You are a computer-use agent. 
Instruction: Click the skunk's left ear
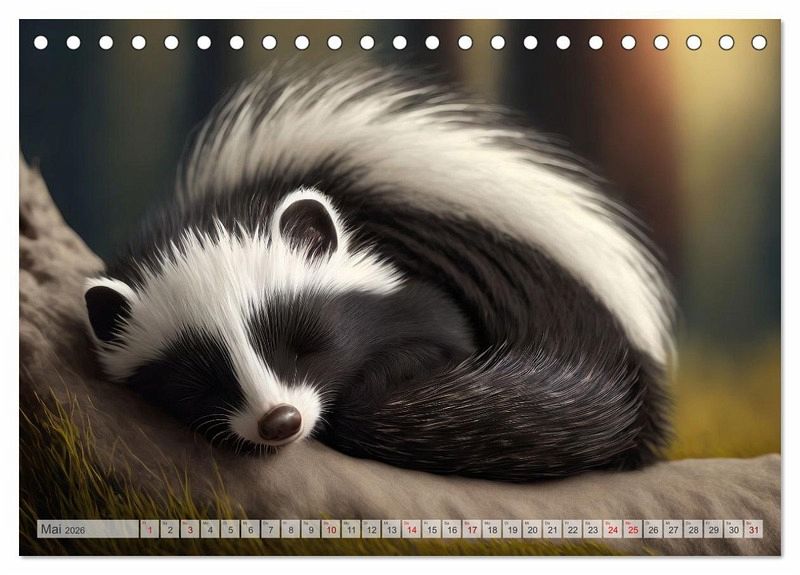(x=106, y=310)
